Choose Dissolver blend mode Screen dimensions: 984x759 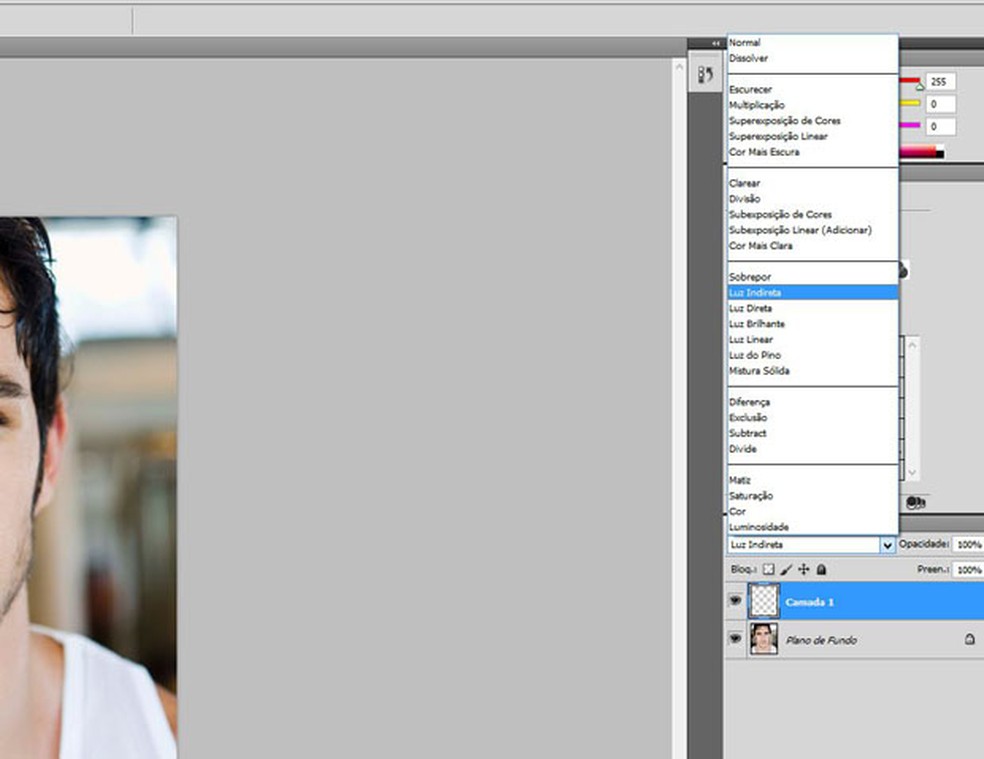[813, 58]
